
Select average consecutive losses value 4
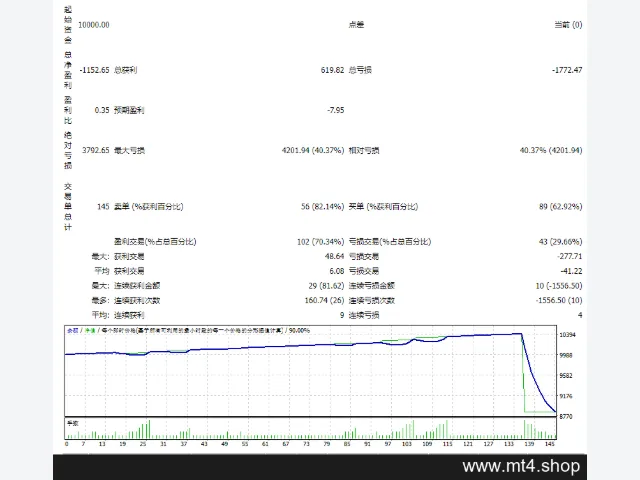580,315
